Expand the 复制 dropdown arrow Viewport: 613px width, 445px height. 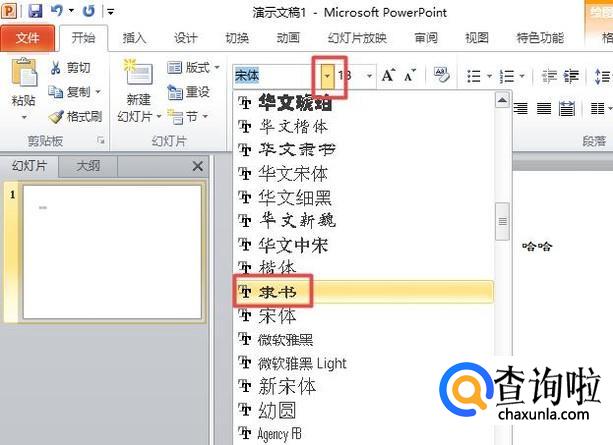pyautogui.click(x=98, y=92)
